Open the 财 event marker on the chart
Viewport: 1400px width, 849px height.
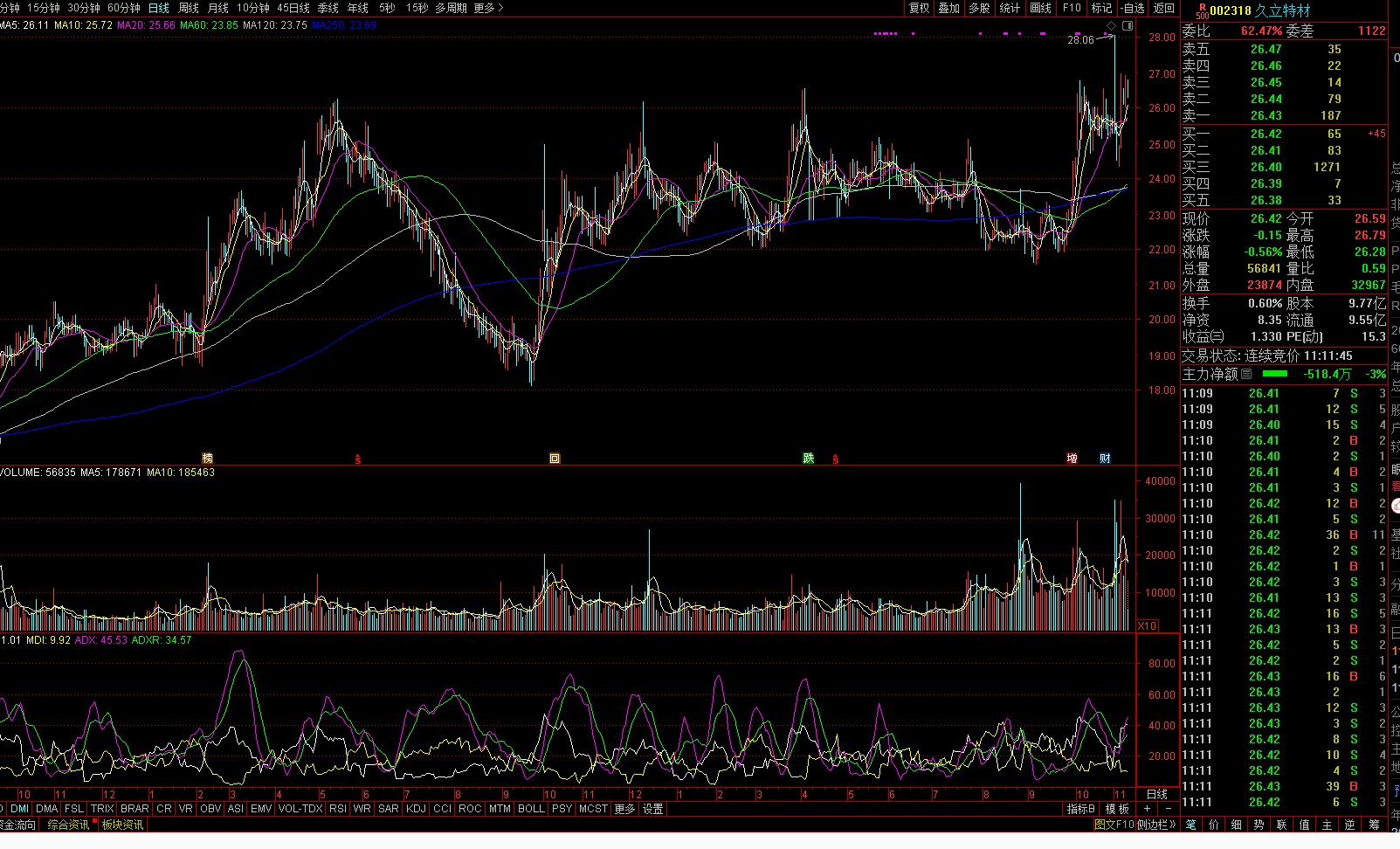(x=1105, y=458)
